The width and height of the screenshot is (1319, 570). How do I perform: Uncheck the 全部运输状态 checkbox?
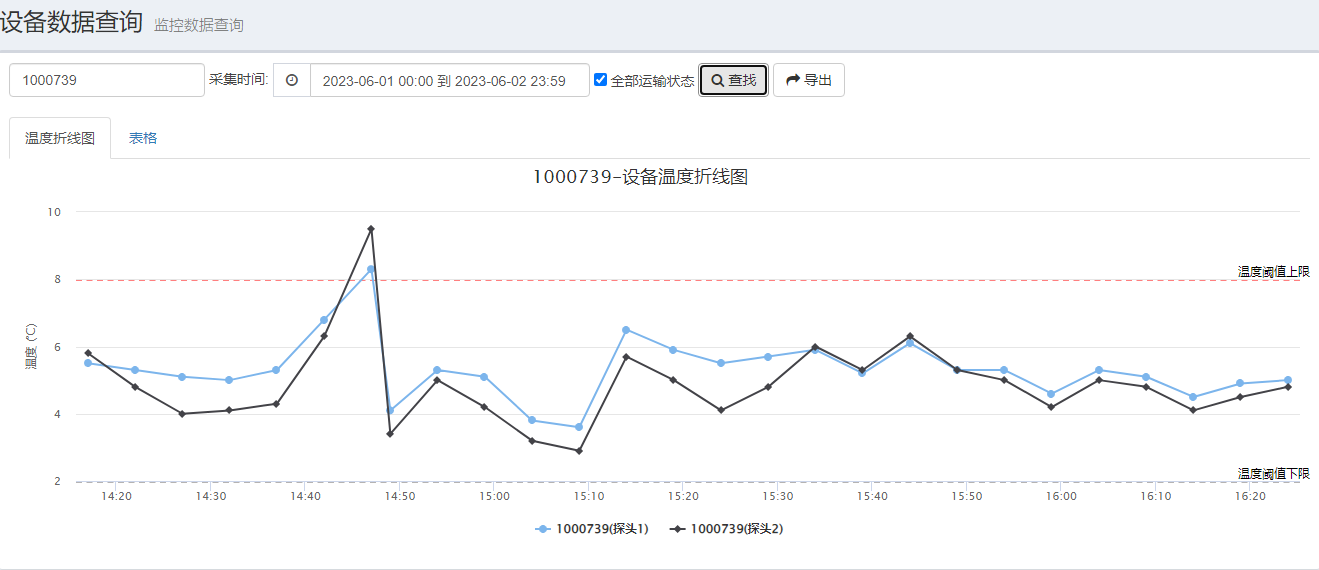[601, 80]
